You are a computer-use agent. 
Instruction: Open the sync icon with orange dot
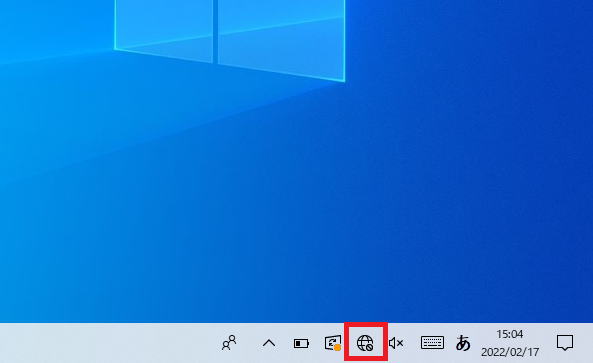(333, 343)
